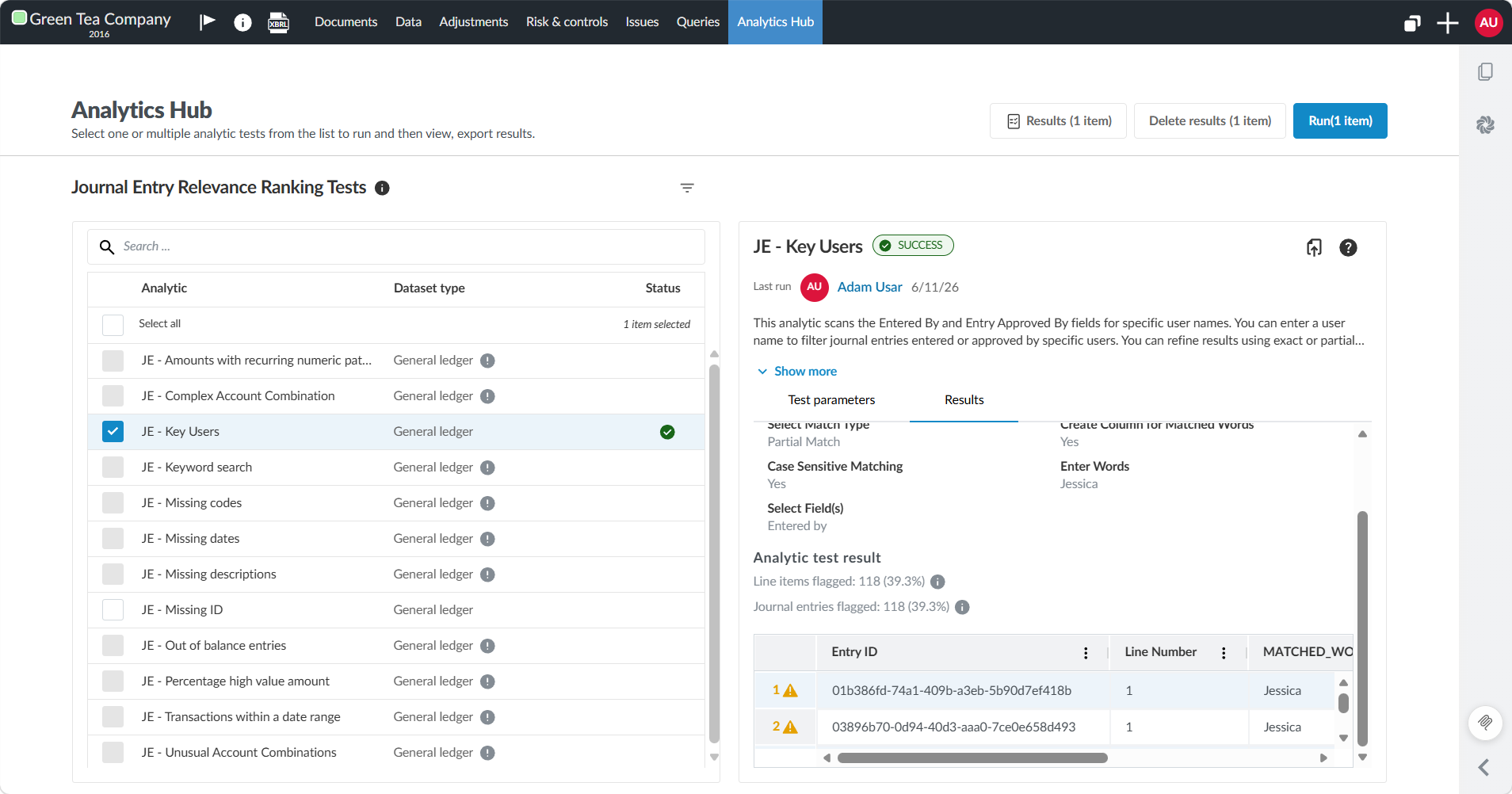Image resolution: width=1512 pixels, height=794 pixels.
Task: Click the analytics list vertical scrollbar
Action: point(714,552)
